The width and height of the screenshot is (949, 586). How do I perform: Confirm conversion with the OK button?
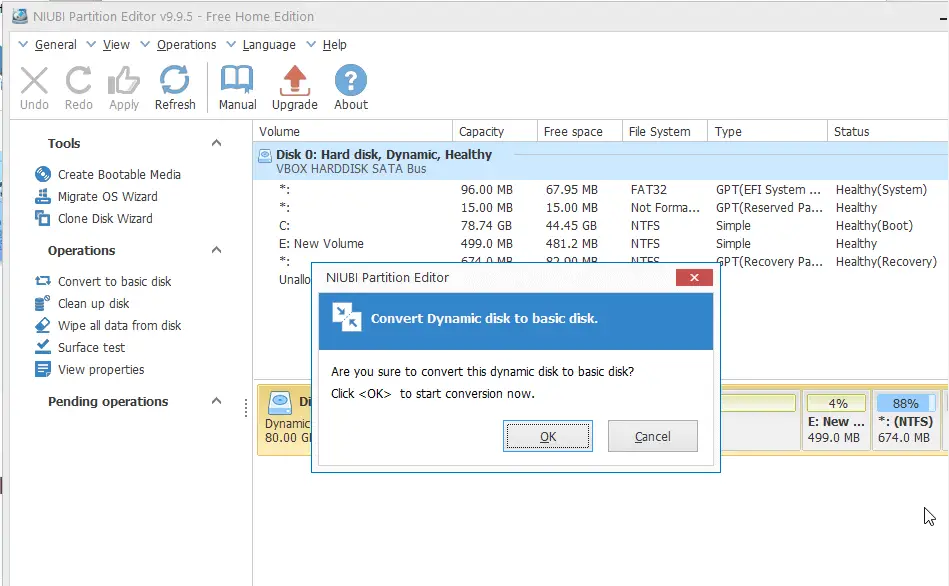pyautogui.click(x=548, y=436)
